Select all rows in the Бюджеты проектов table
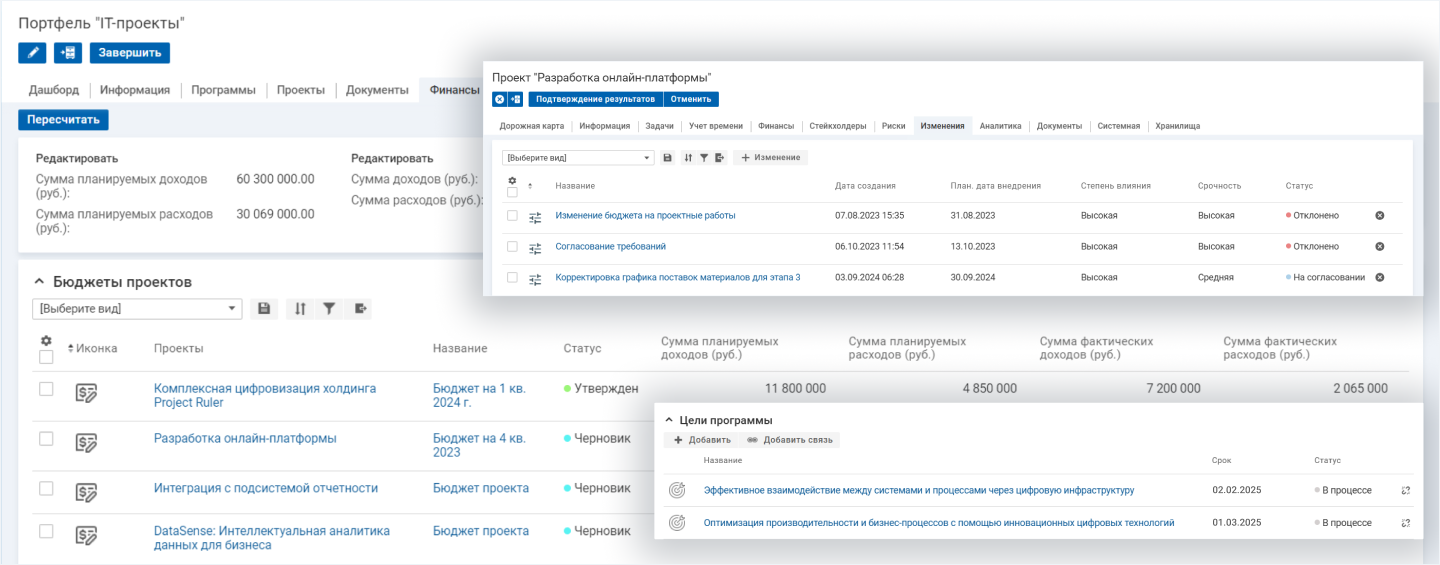 [46, 357]
